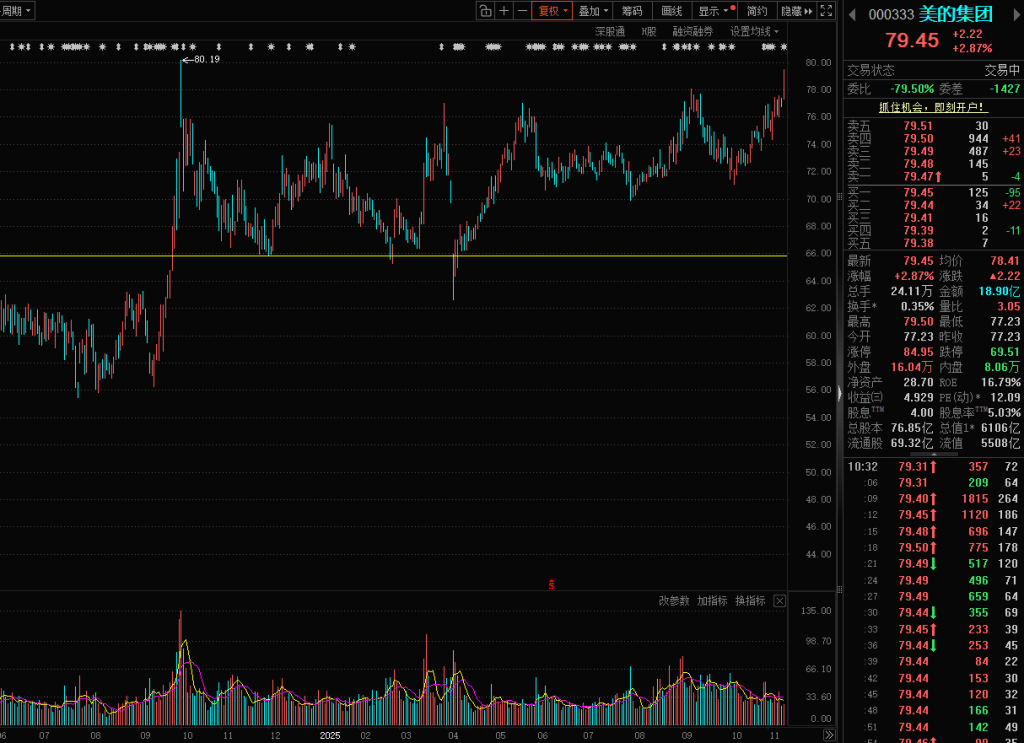Click the 换指标 switch indicator button

click(x=750, y=601)
